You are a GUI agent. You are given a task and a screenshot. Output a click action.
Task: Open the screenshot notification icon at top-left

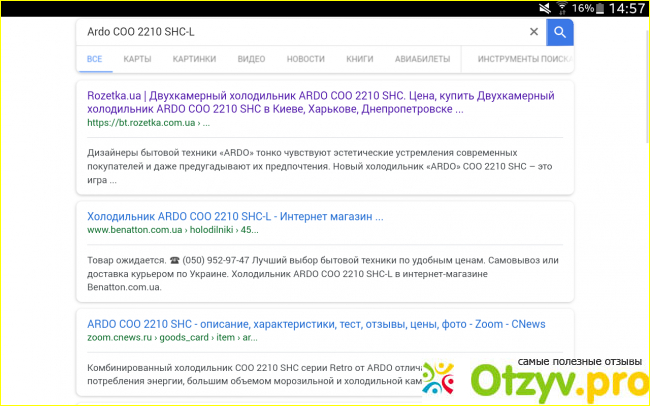tap(10, 8)
